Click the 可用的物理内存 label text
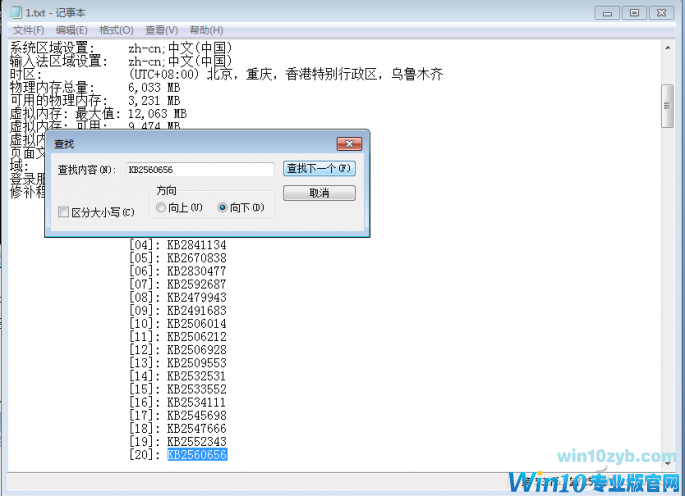685x496 pixels. [x=59, y=100]
